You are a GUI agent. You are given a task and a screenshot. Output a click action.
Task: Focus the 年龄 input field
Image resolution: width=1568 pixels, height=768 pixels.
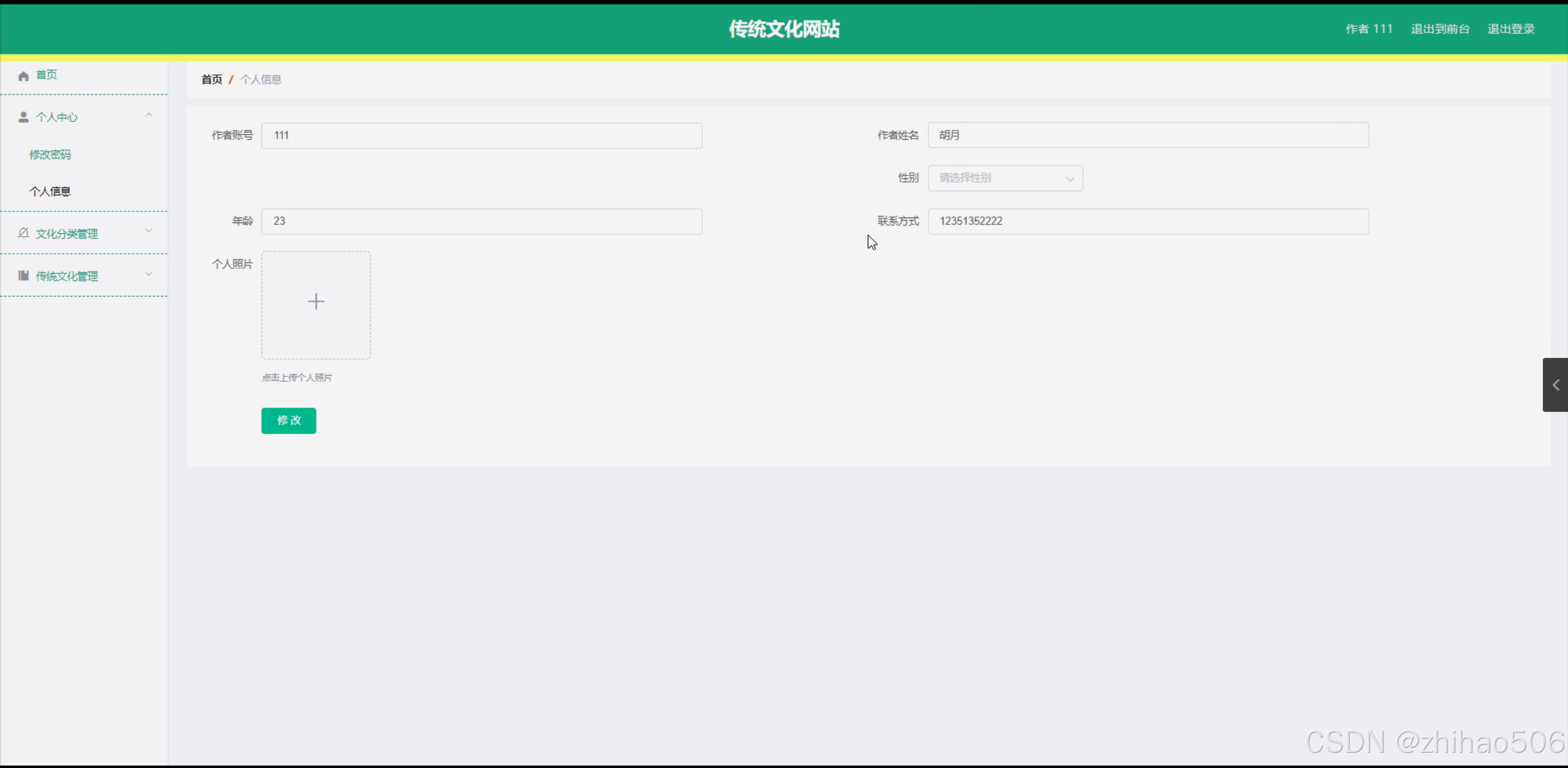(x=482, y=221)
